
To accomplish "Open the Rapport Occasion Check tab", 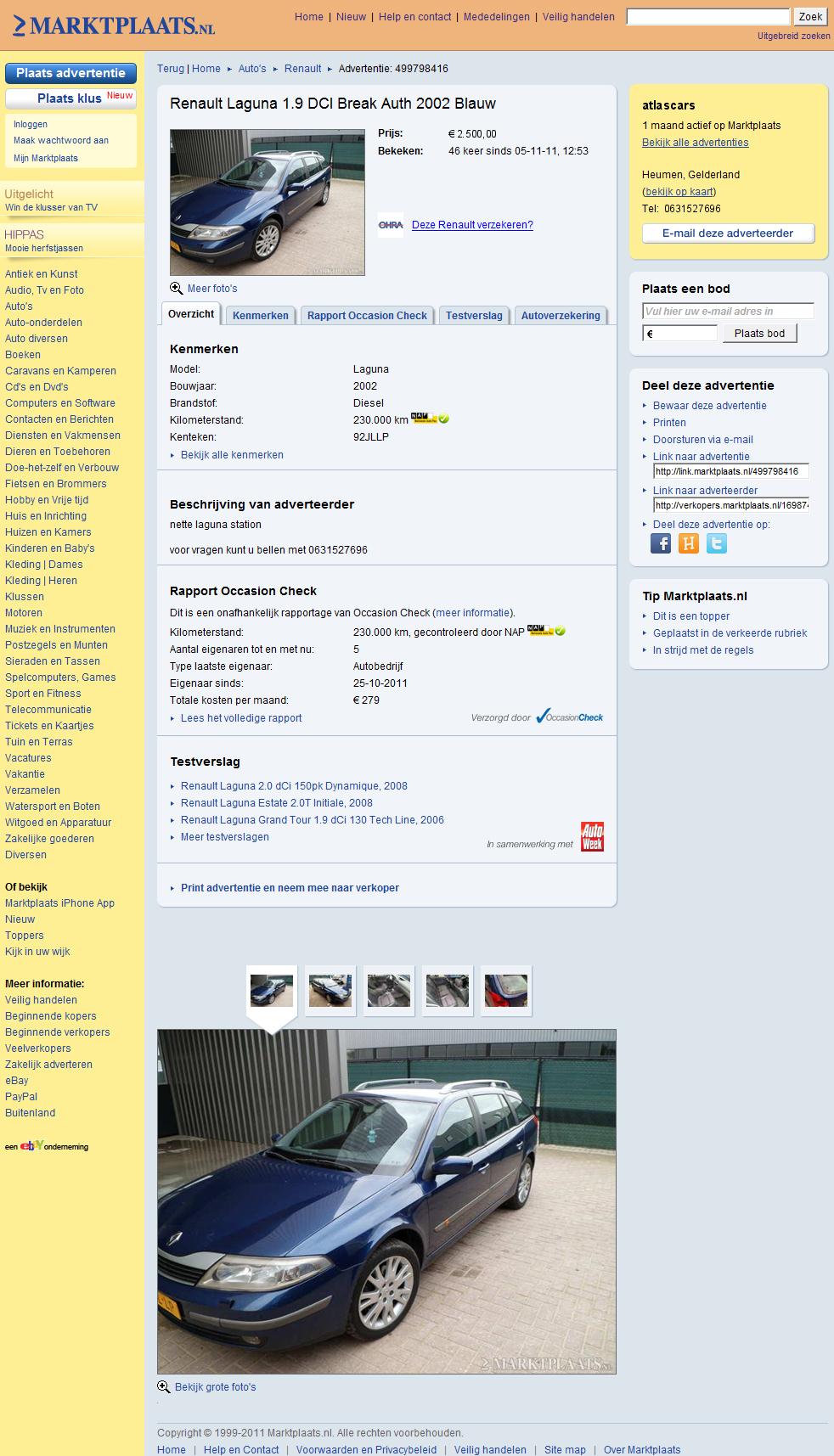I will (367, 315).
